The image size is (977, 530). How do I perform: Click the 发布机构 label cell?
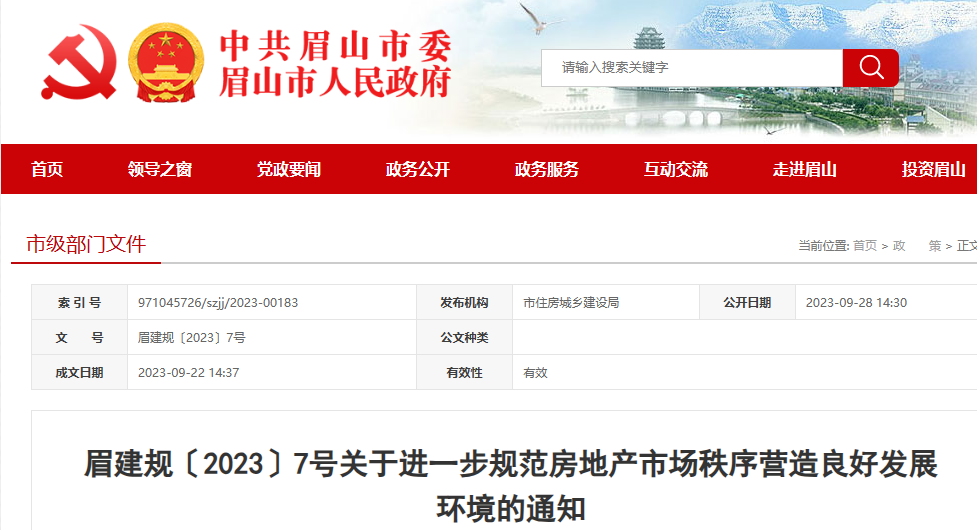(464, 303)
